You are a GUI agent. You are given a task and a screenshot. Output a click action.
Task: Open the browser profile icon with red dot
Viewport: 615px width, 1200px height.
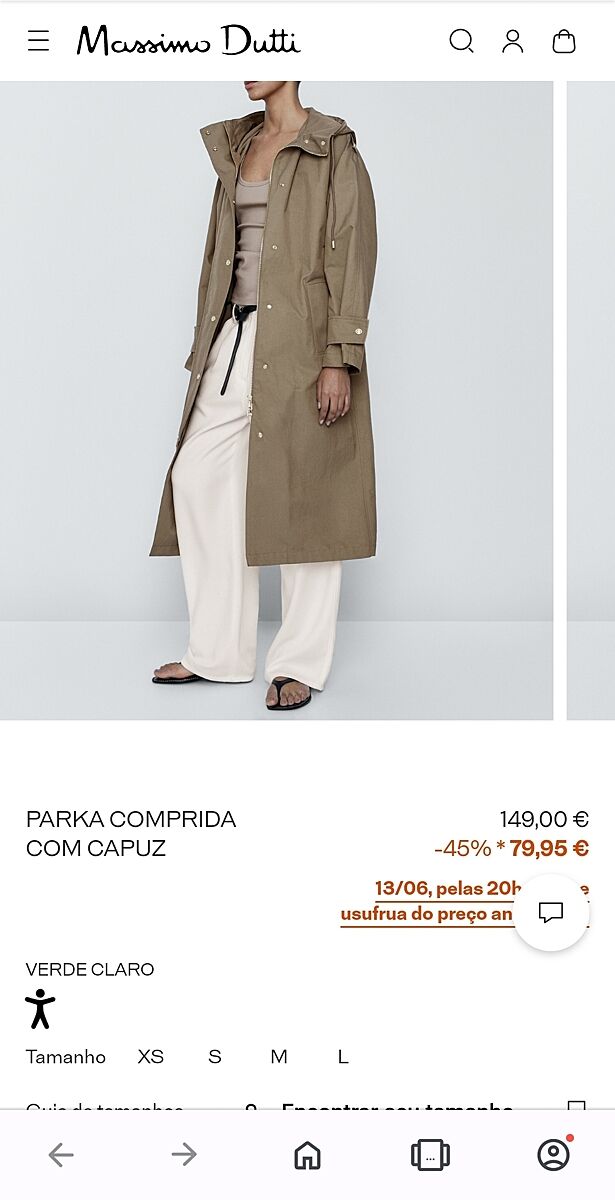click(x=553, y=1154)
